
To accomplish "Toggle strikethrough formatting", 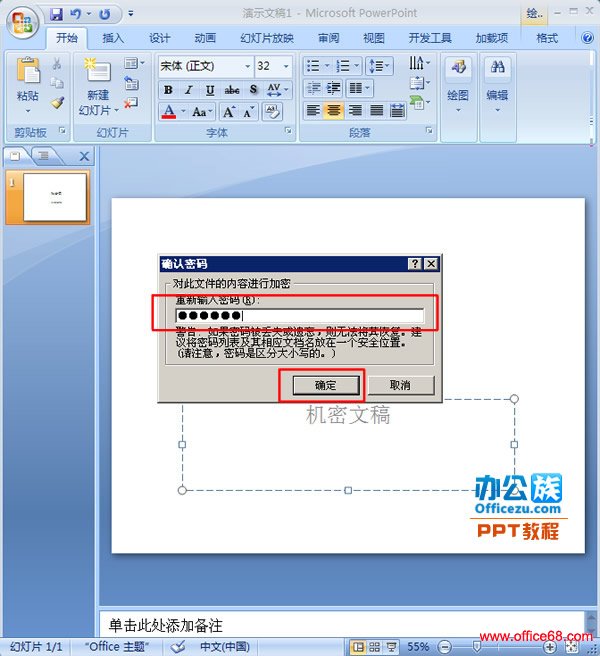I will click(232, 90).
